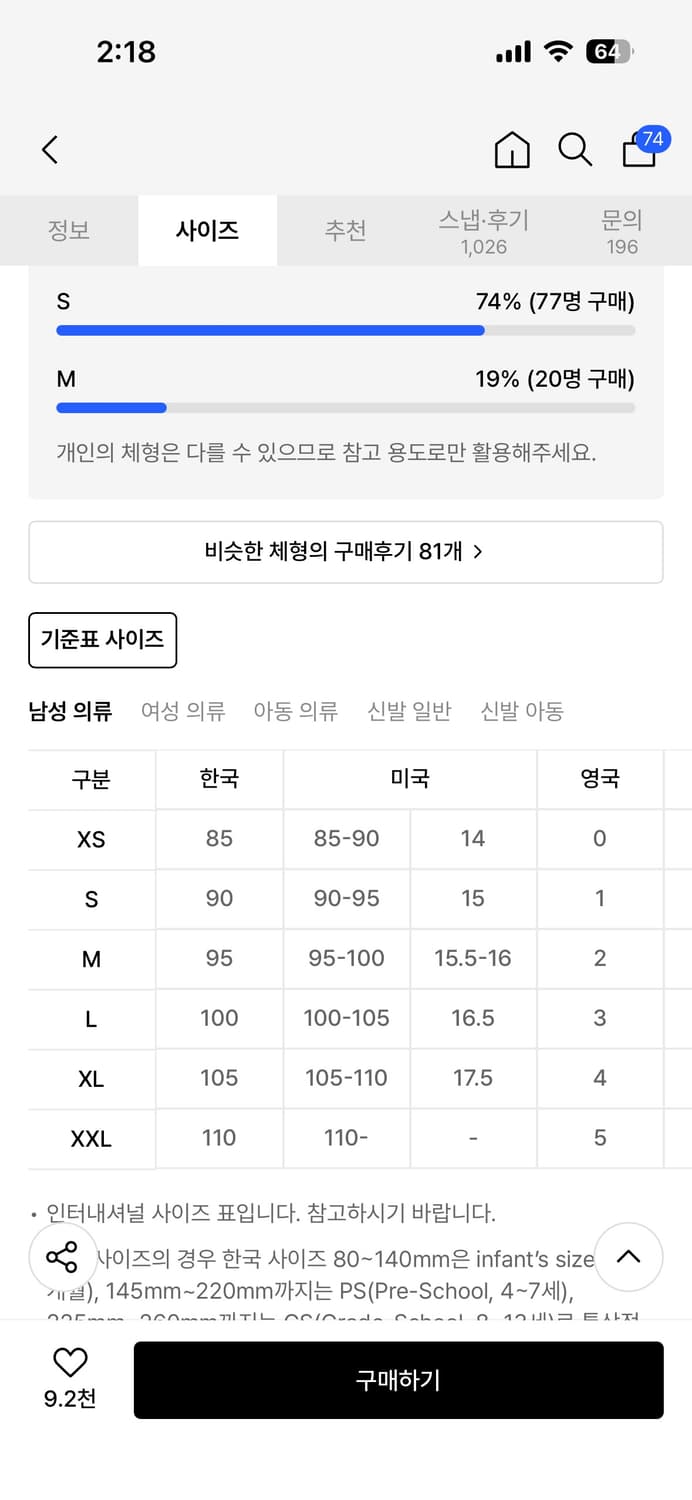The width and height of the screenshot is (692, 1500).
Task: Go back using the left arrow
Action: pyautogui.click(x=49, y=149)
